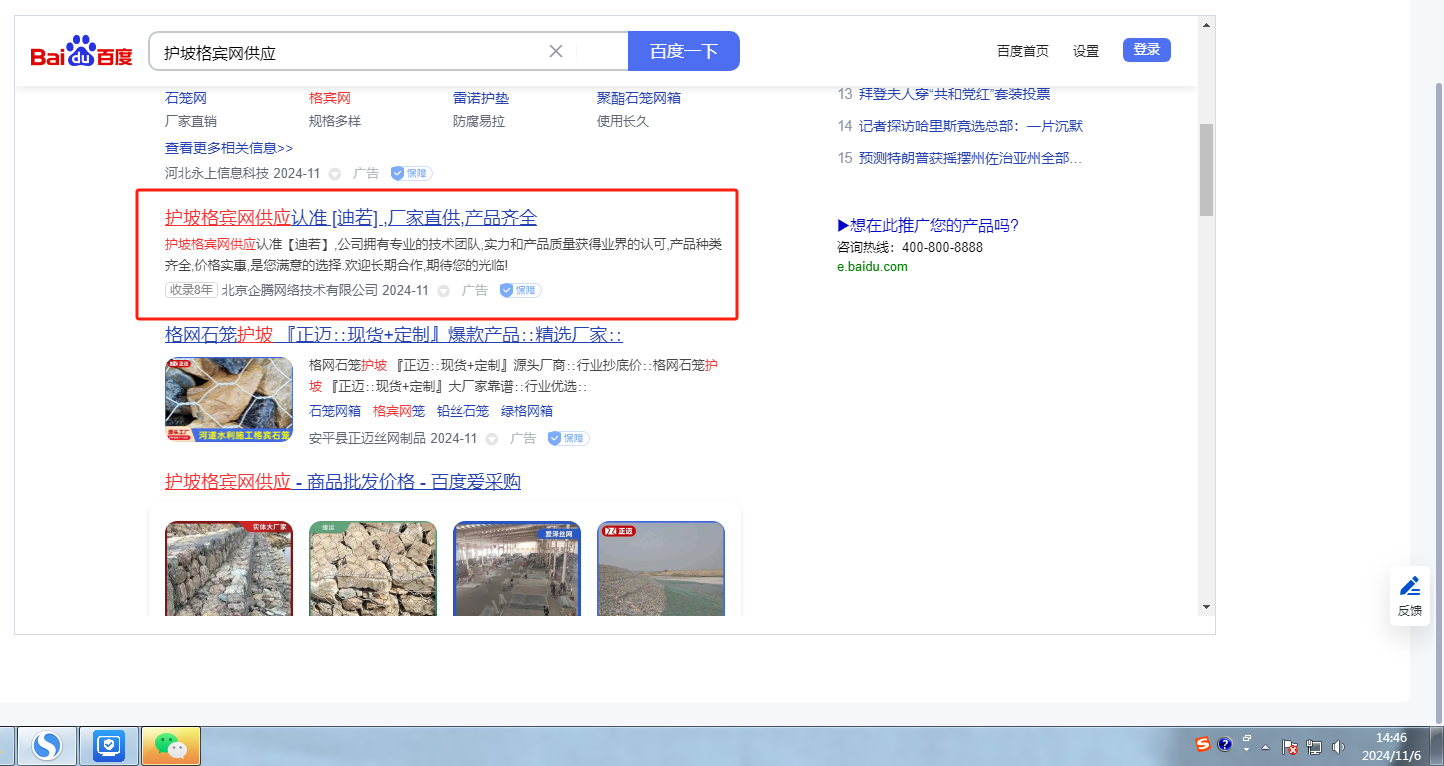Image resolution: width=1444 pixels, height=766 pixels.
Task: Open the e.baidu.com link
Action: pos(872,267)
